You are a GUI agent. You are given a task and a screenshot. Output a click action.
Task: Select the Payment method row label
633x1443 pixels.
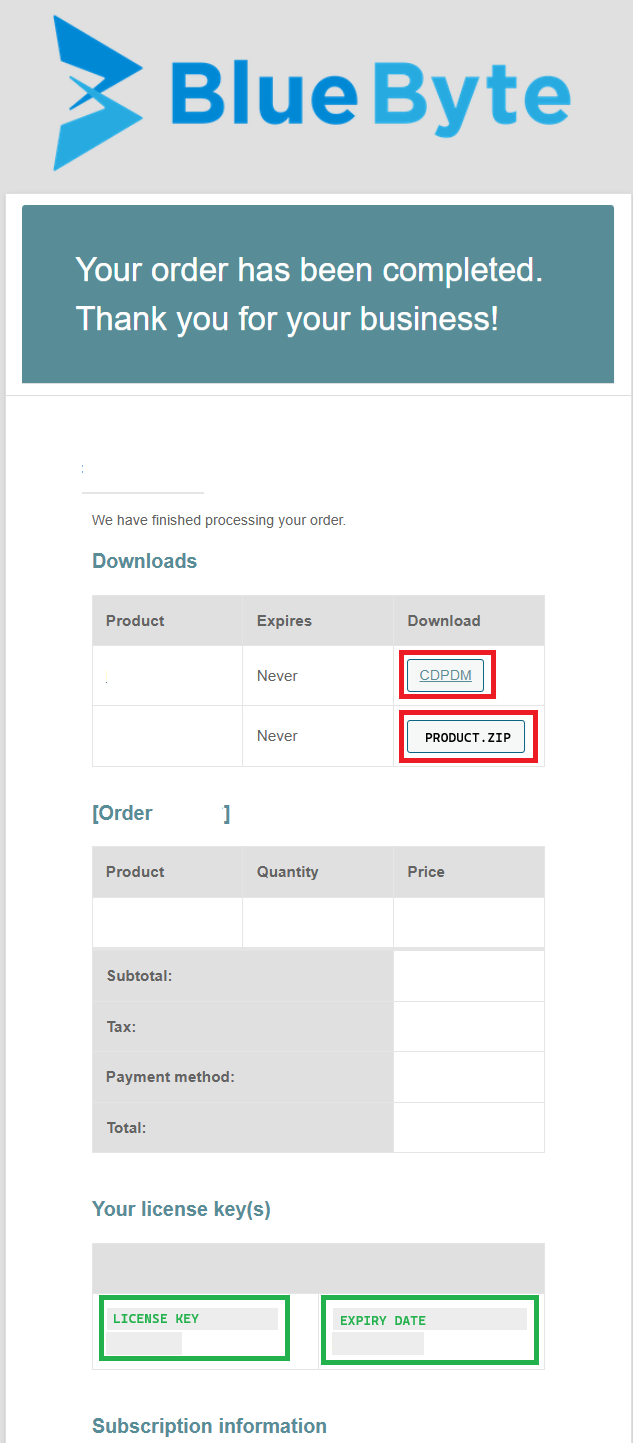click(170, 1077)
